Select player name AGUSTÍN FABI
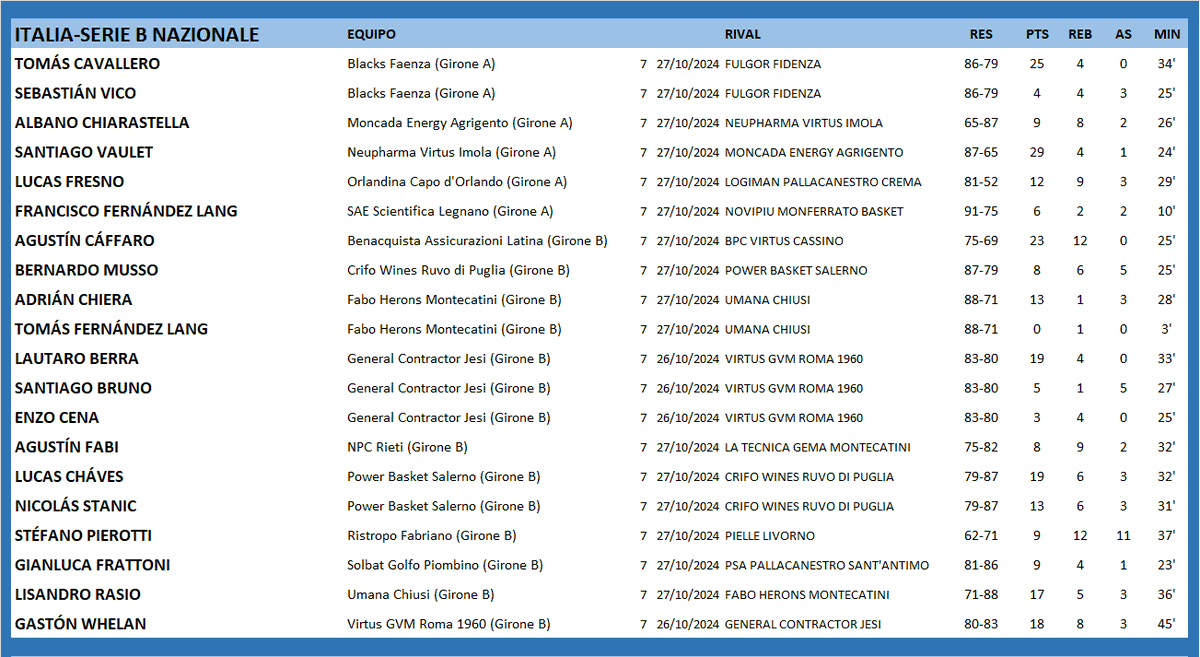 pos(66,447)
